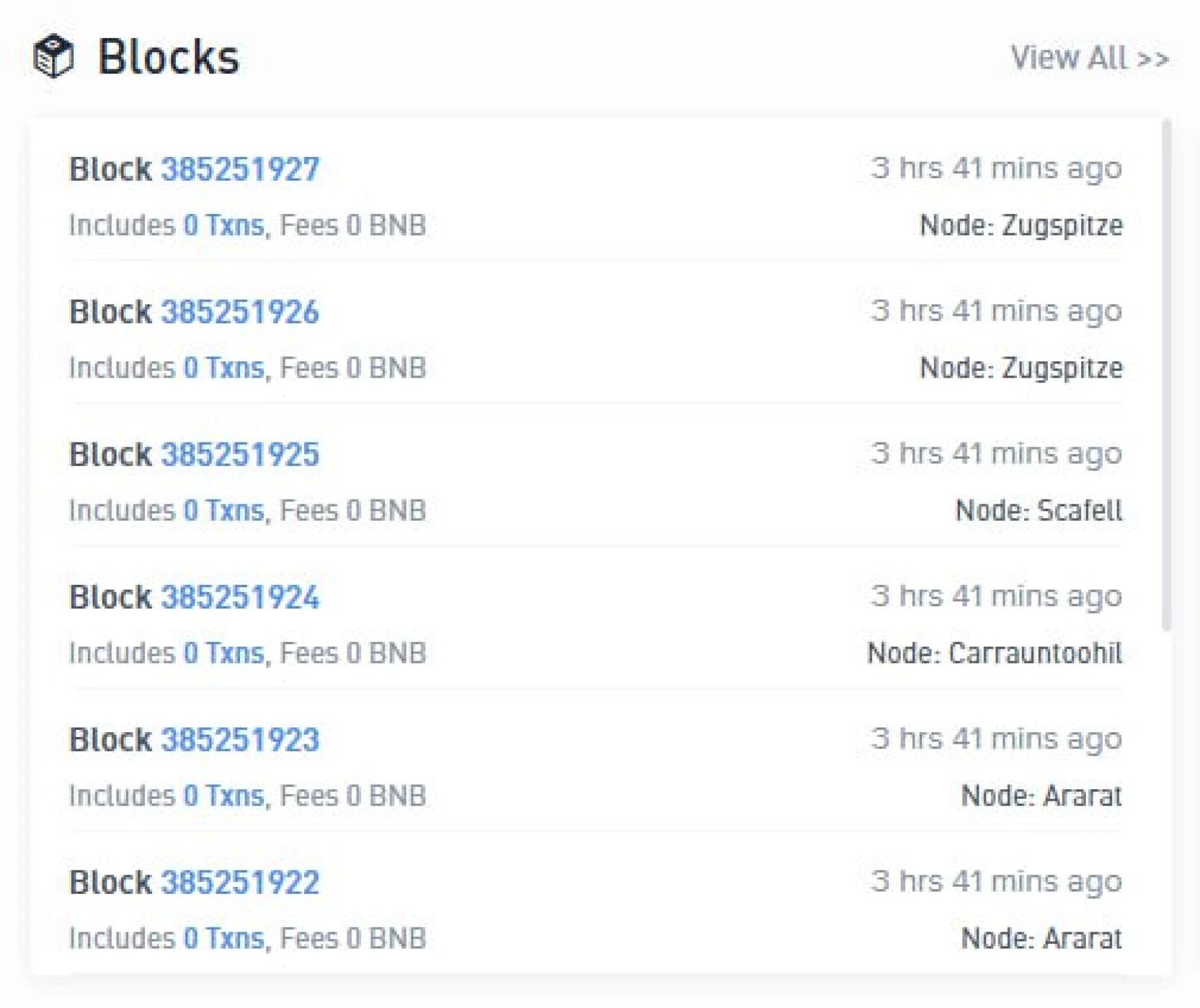Click Node: Zugspitze on block 385251927
This screenshot has height=1008, width=1200.
(x=1021, y=225)
